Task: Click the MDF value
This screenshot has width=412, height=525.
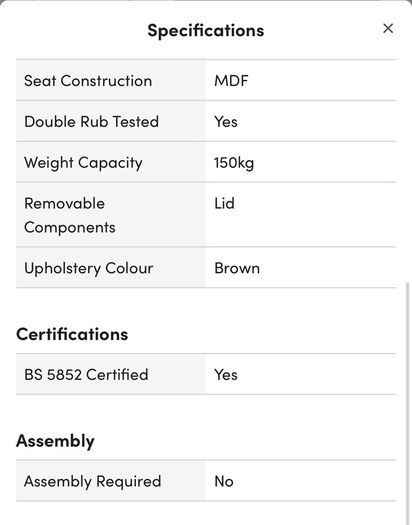Action: pyautogui.click(x=231, y=81)
